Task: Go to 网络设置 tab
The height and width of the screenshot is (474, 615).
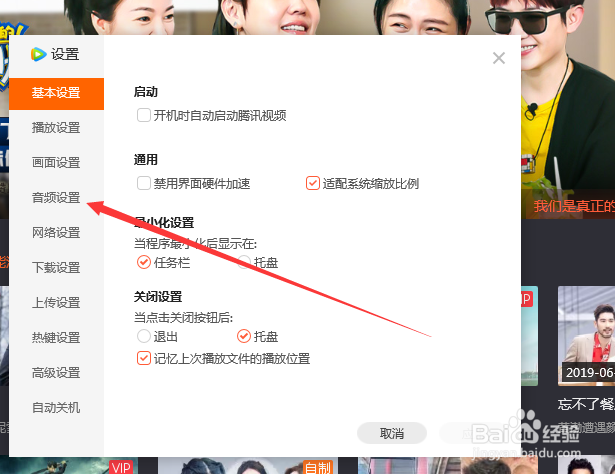Action: (x=56, y=232)
